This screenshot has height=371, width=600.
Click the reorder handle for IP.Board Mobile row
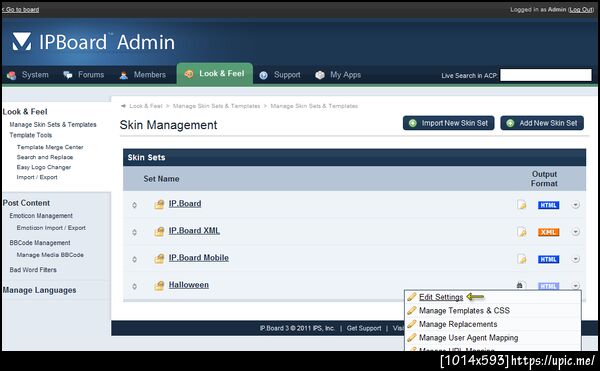tap(134, 259)
